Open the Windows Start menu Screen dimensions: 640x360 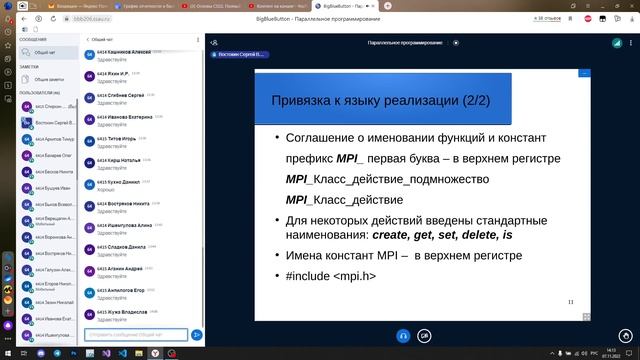pyautogui.click(x=8, y=353)
